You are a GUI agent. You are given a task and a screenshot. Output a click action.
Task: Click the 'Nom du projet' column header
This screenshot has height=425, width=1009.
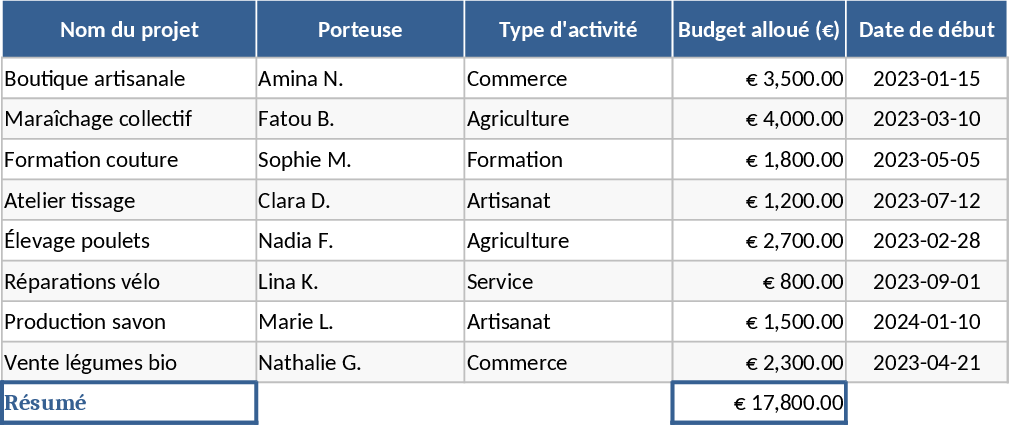click(x=129, y=29)
